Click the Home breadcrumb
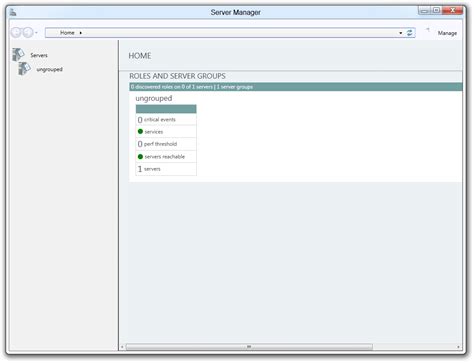 (67, 33)
